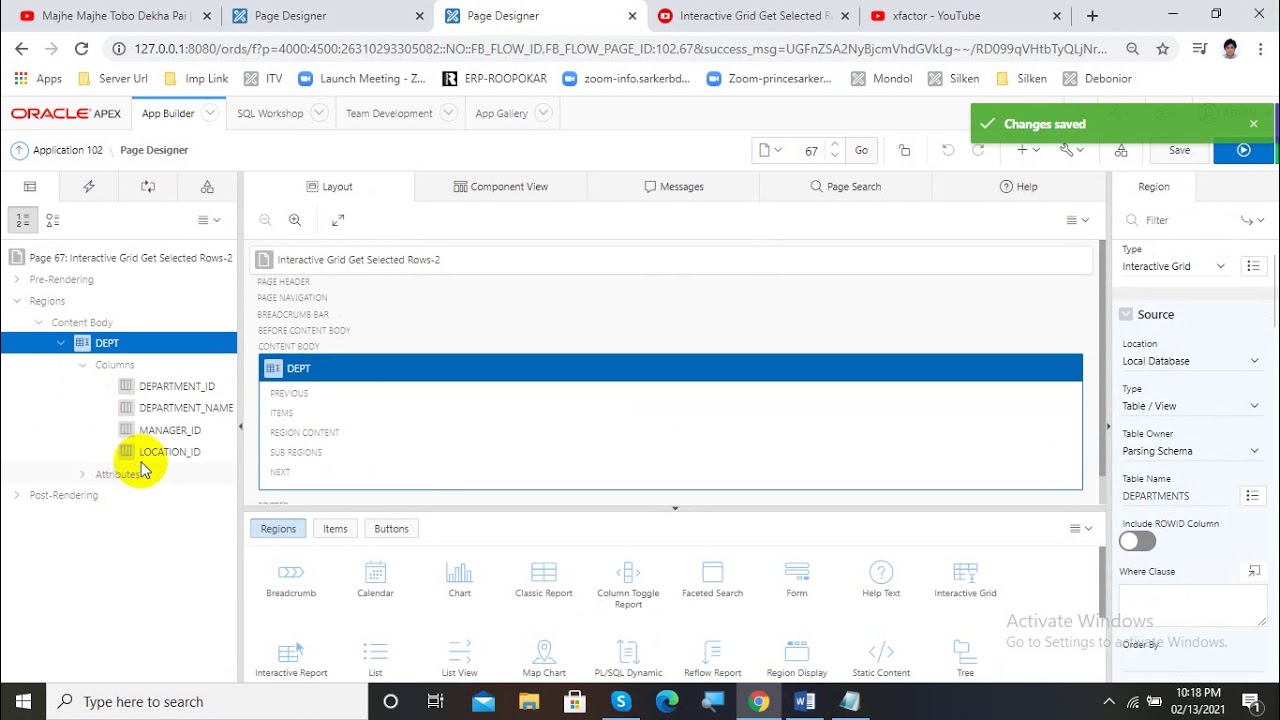Open the page selector dropdown
Screen dimensions: 1280x720
tap(770, 150)
